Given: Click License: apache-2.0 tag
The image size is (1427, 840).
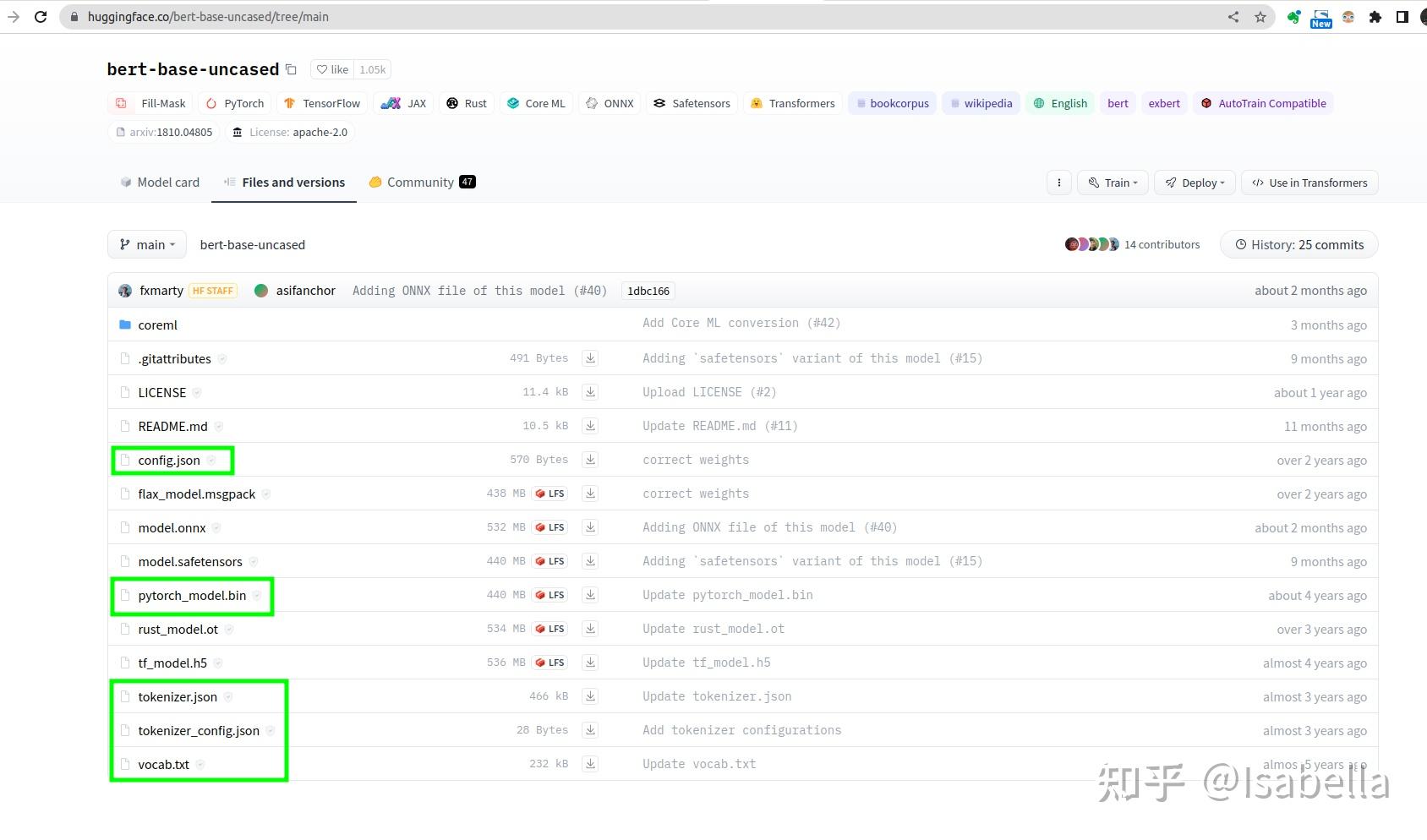Looking at the screenshot, I should tap(290, 132).
